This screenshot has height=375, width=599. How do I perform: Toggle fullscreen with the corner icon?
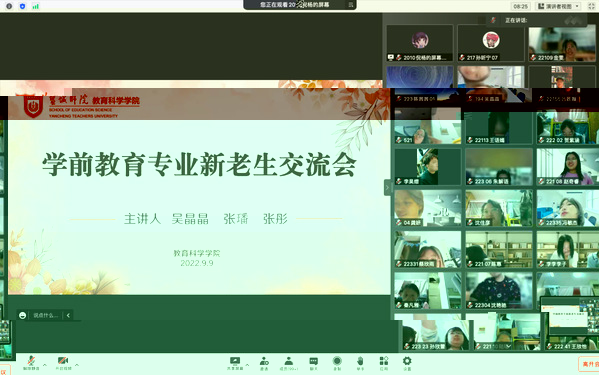coord(591,6)
